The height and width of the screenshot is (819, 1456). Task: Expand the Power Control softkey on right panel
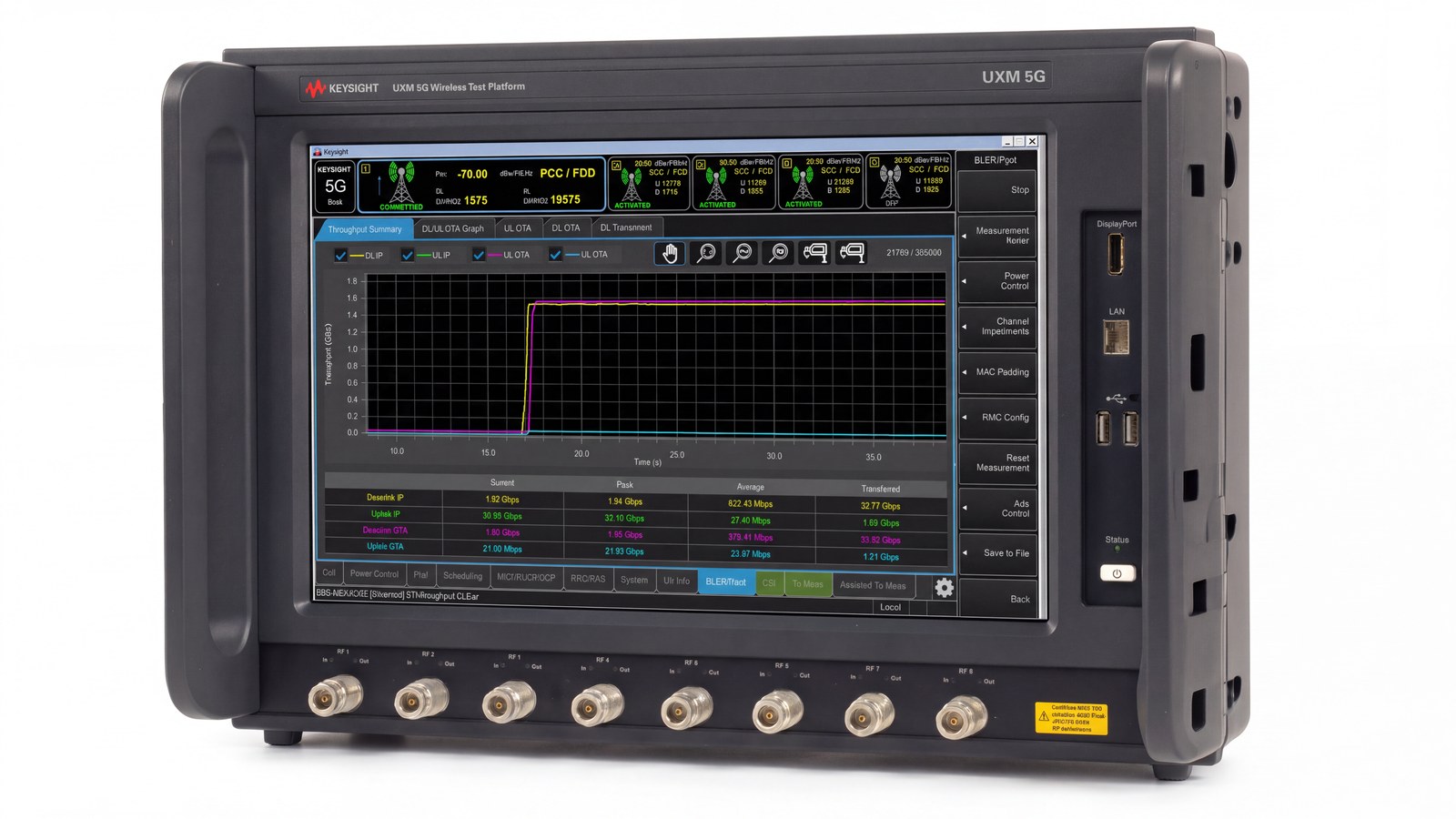pyautogui.click(x=997, y=281)
